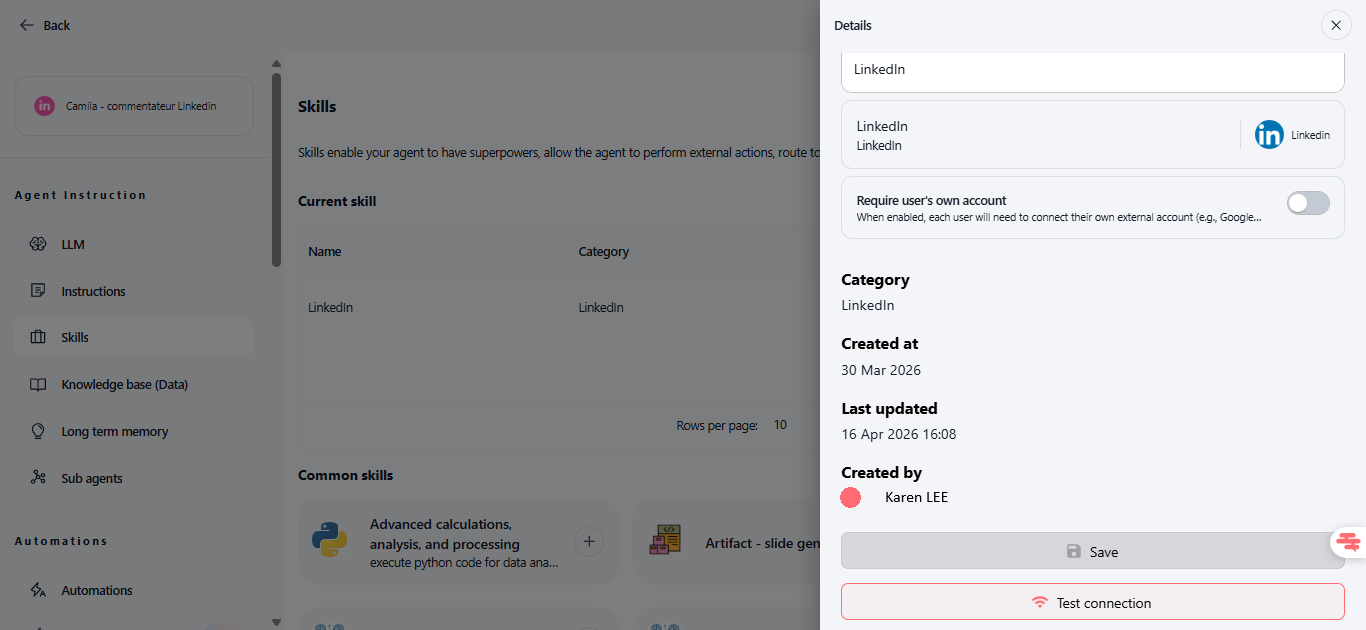Viewport: 1366px width, 630px height.
Task: Click the Back arrow icon
Action: tap(27, 25)
